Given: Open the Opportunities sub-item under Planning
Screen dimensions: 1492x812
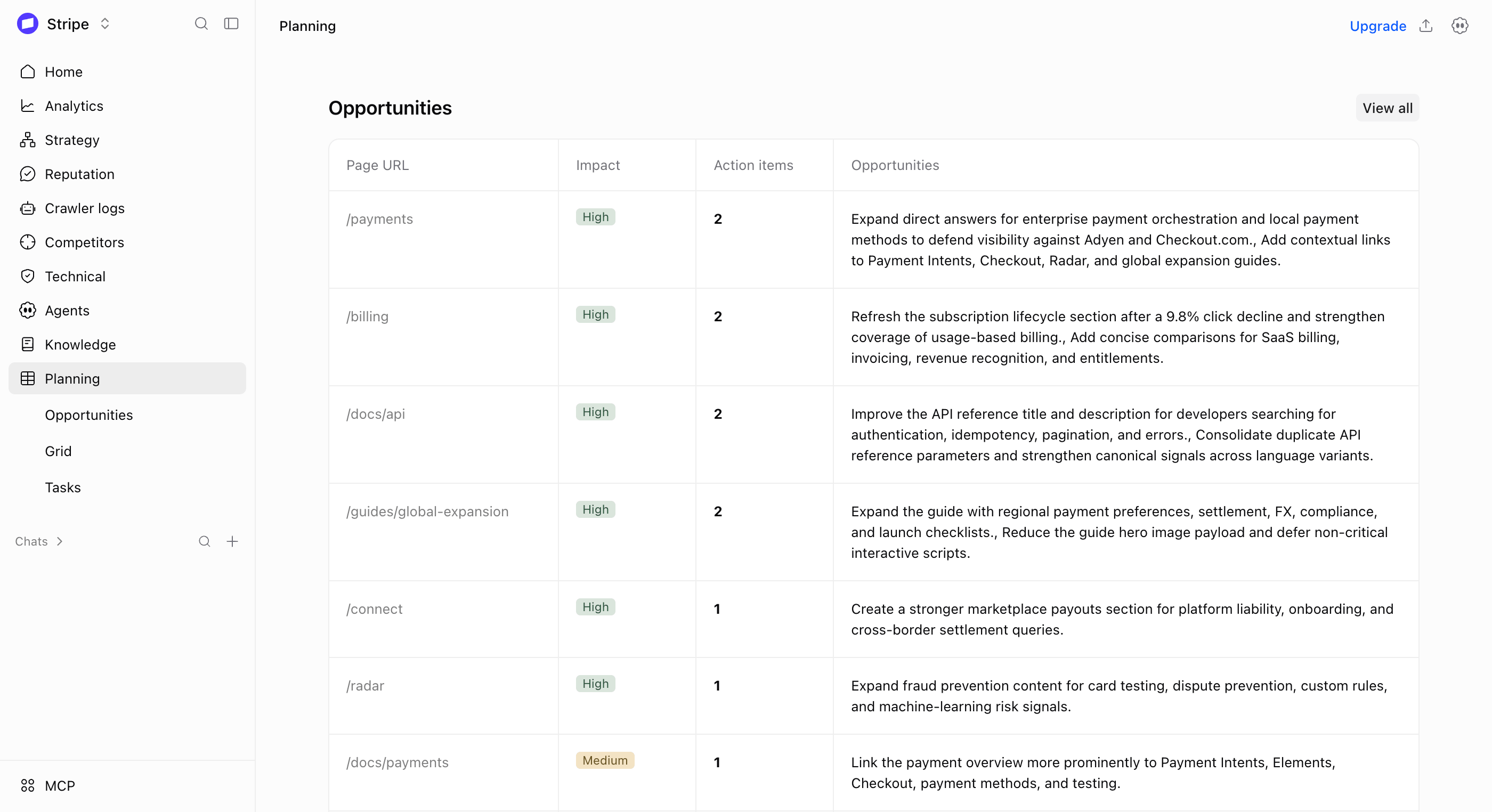Looking at the screenshot, I should point(88,415).
